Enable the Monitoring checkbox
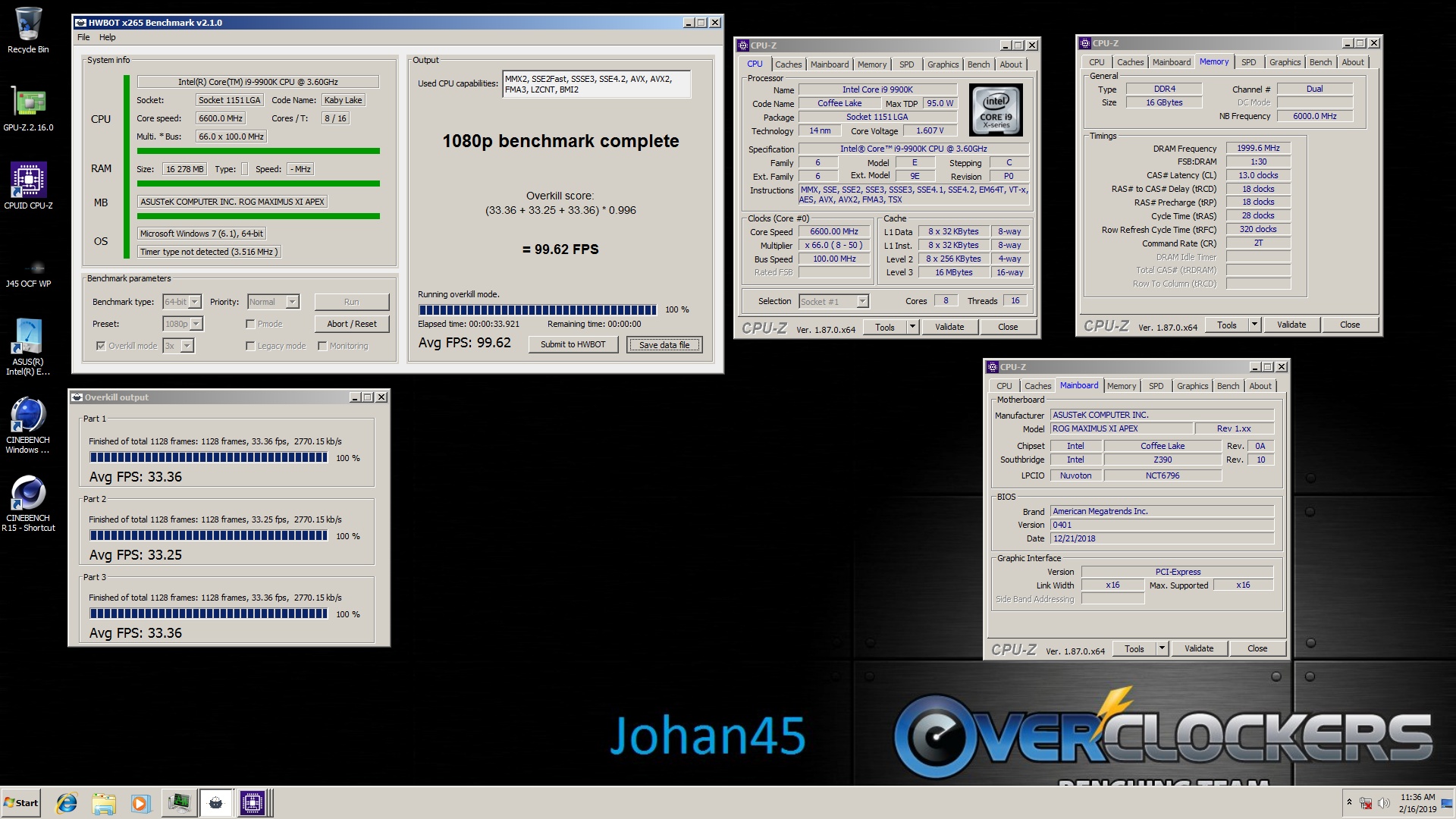 click(x=322, y=346)
